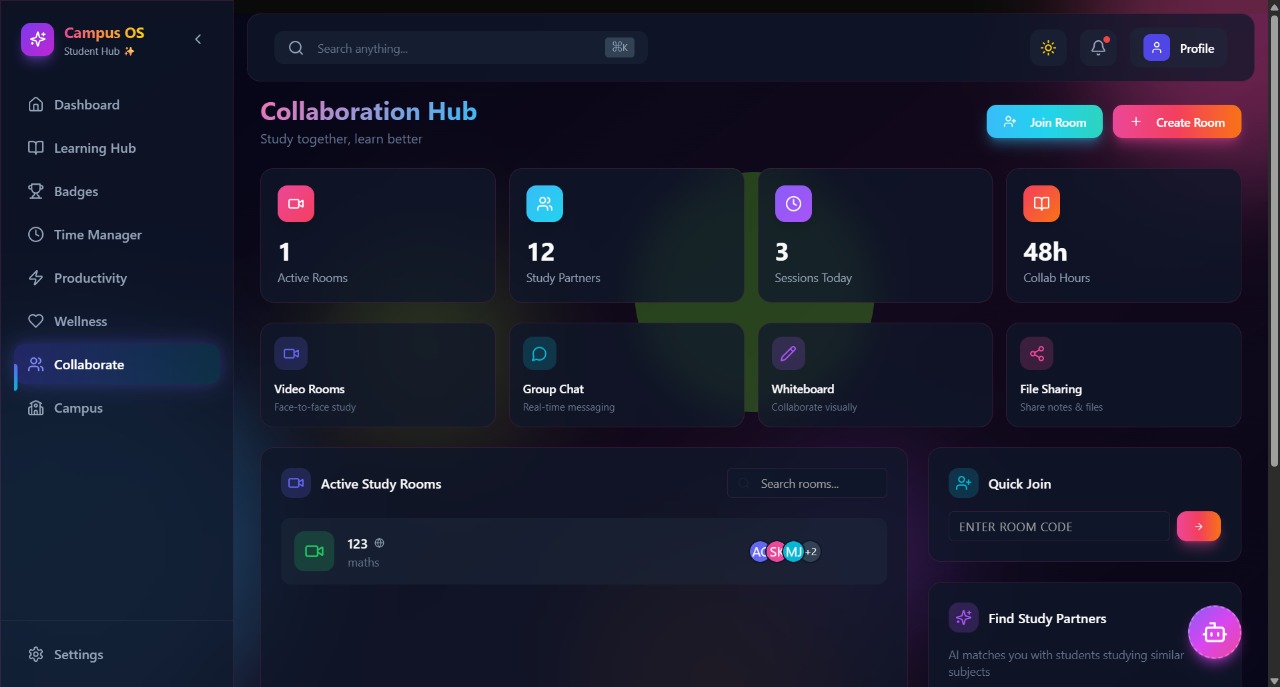The width and height of the screenshot is (1280, 687).
Task: Navigate to Time Manager
Action: pyautogui.click(x=116, y=235)
